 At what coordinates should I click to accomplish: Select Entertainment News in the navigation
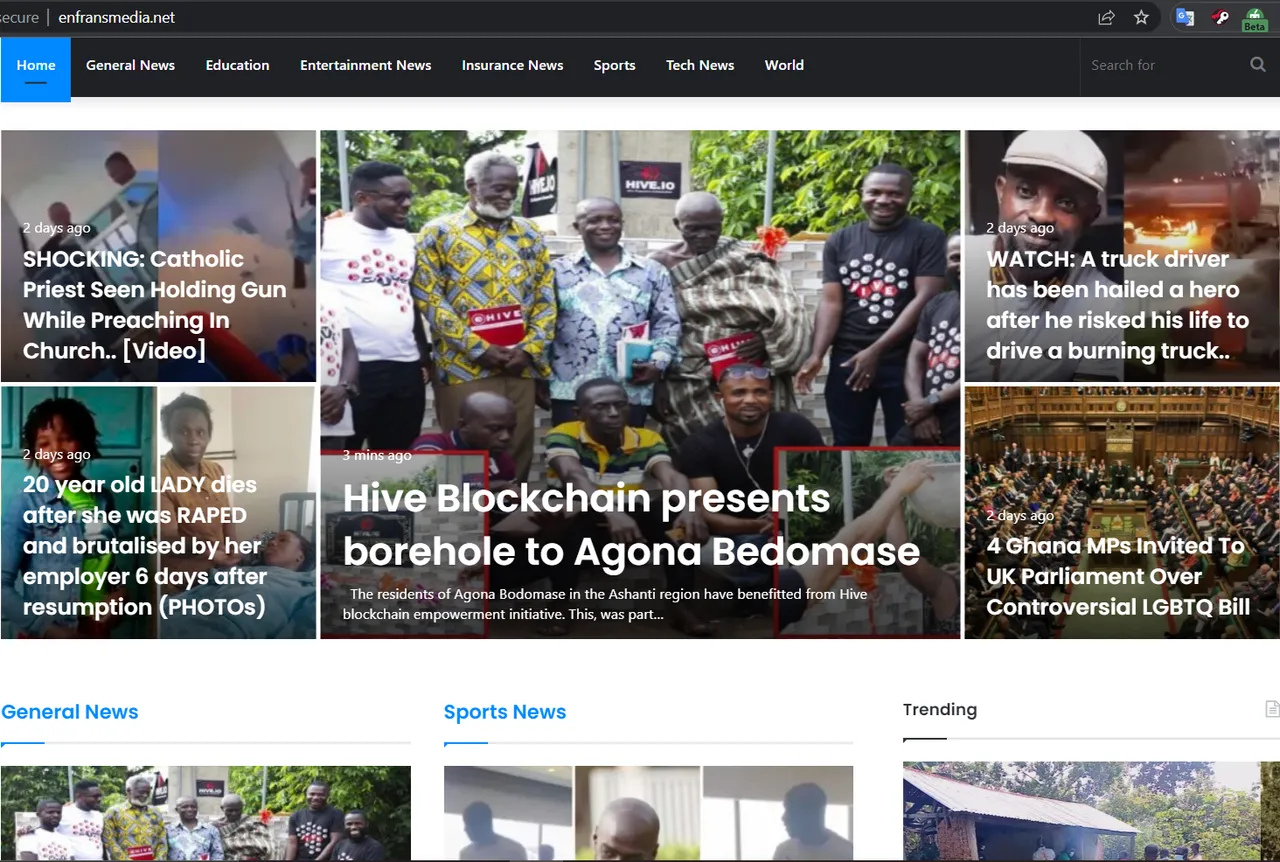tap(366, 65)
